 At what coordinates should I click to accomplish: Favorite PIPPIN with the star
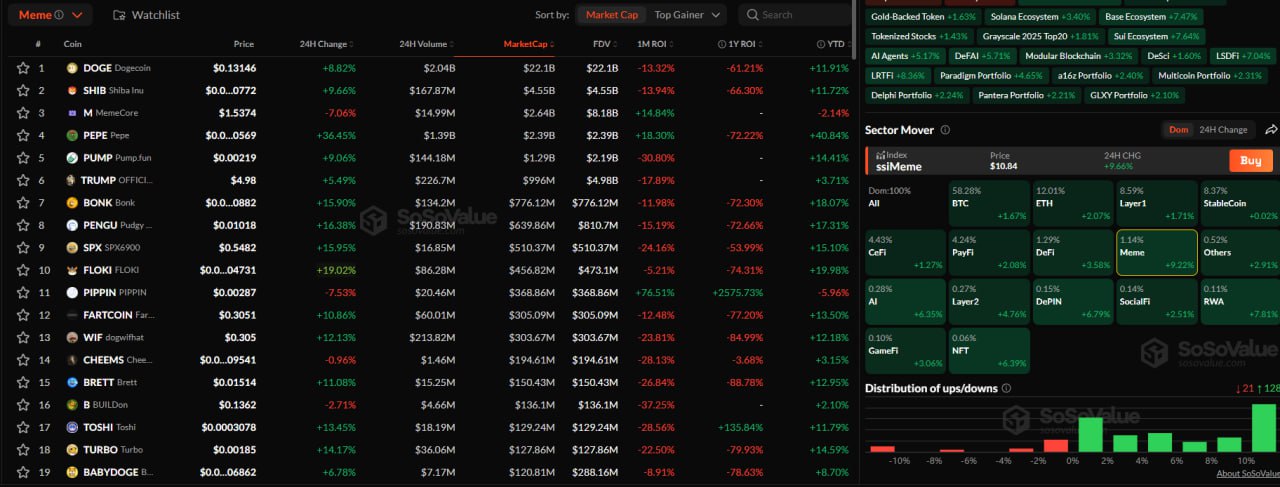pos(22,293)
